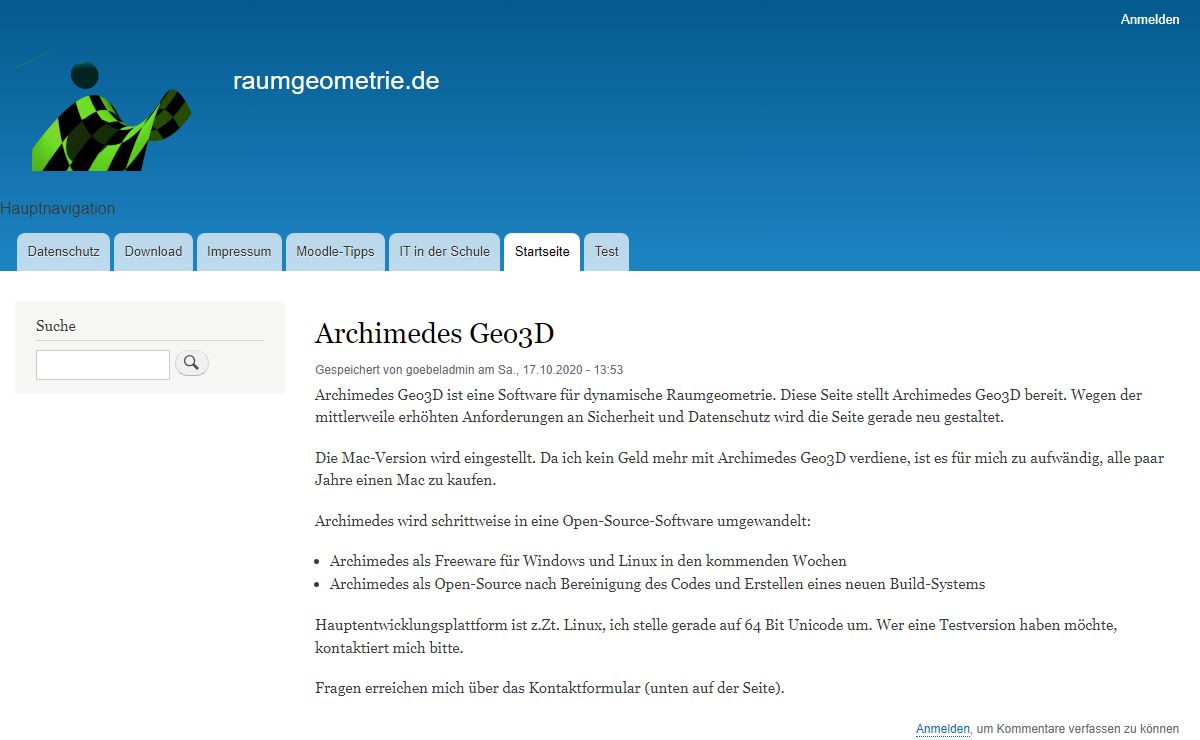
Task: Click the raumgeometrie.de site name
Action: [x=336, y=81]
